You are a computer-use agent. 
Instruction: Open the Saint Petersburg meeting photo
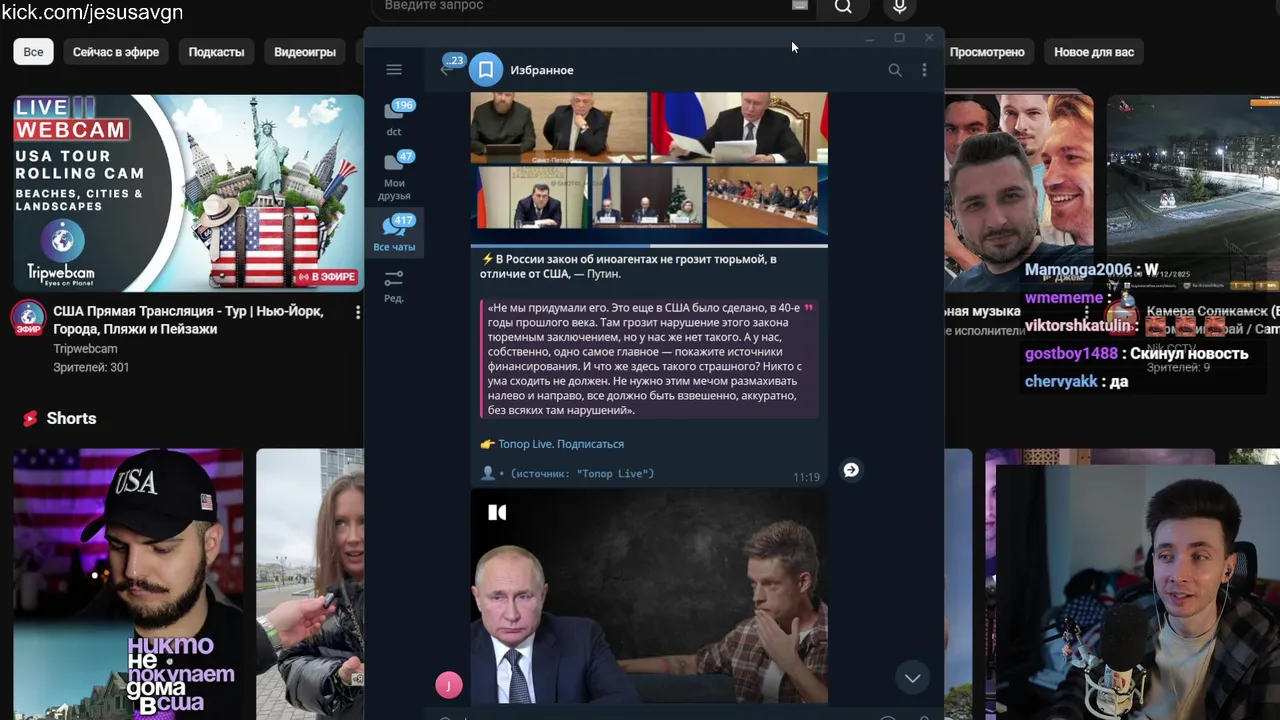coord(559,127)
